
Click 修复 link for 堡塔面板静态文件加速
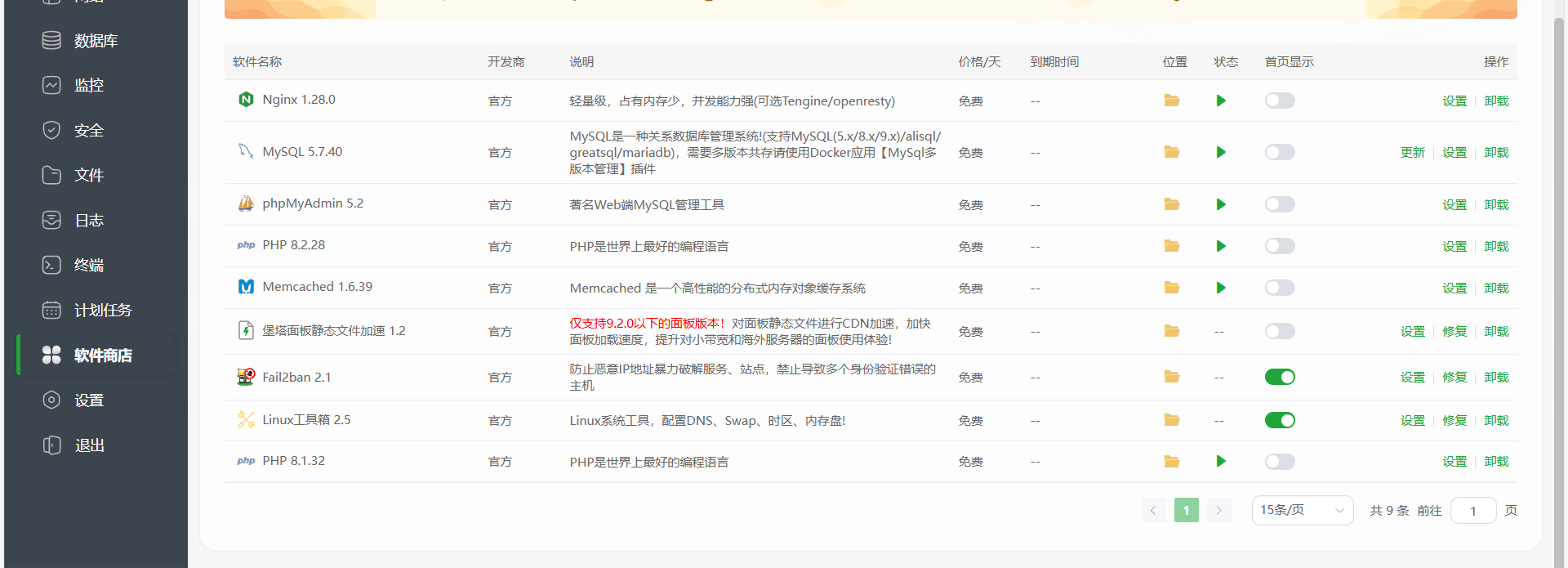1454,331
